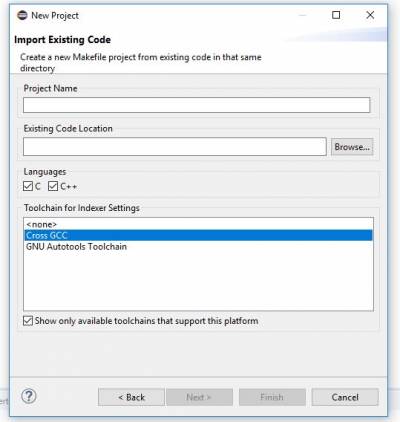
Task: Click the Next > button
Action: coord(199,397)
